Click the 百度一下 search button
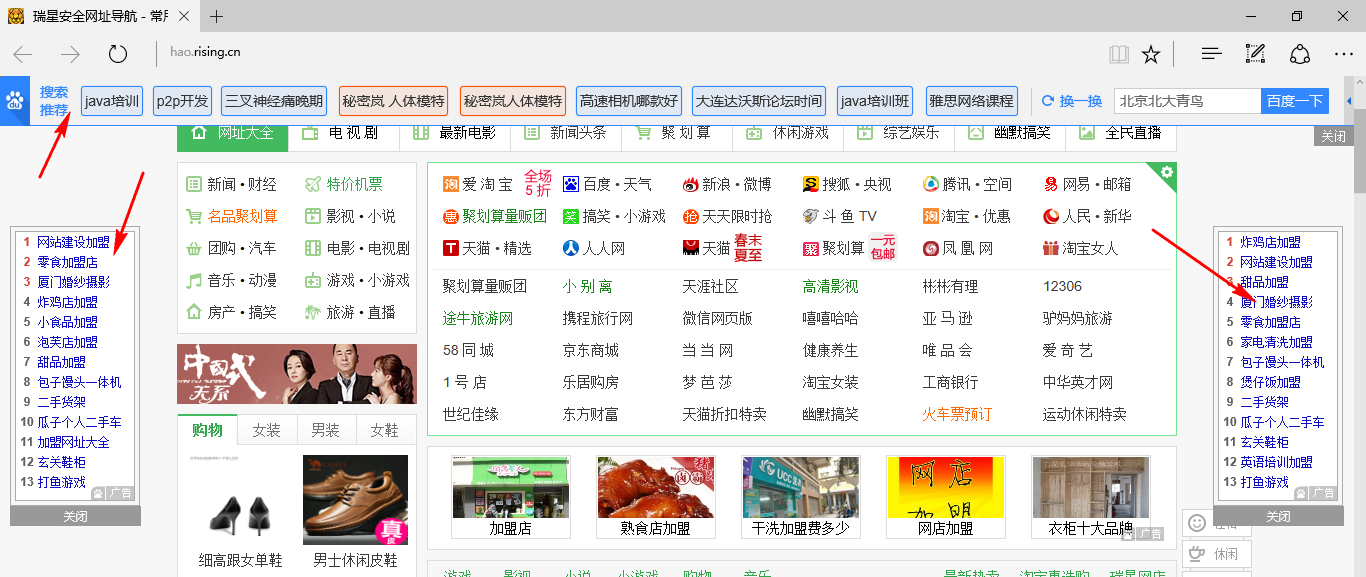Viewport: 1366px width, 577px height. tap(1295, 101)
